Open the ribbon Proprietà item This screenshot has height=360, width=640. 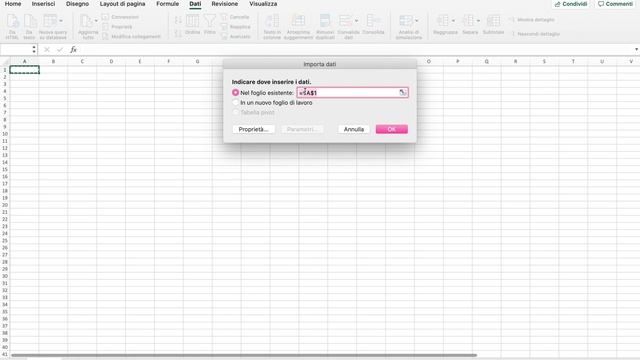117,27
